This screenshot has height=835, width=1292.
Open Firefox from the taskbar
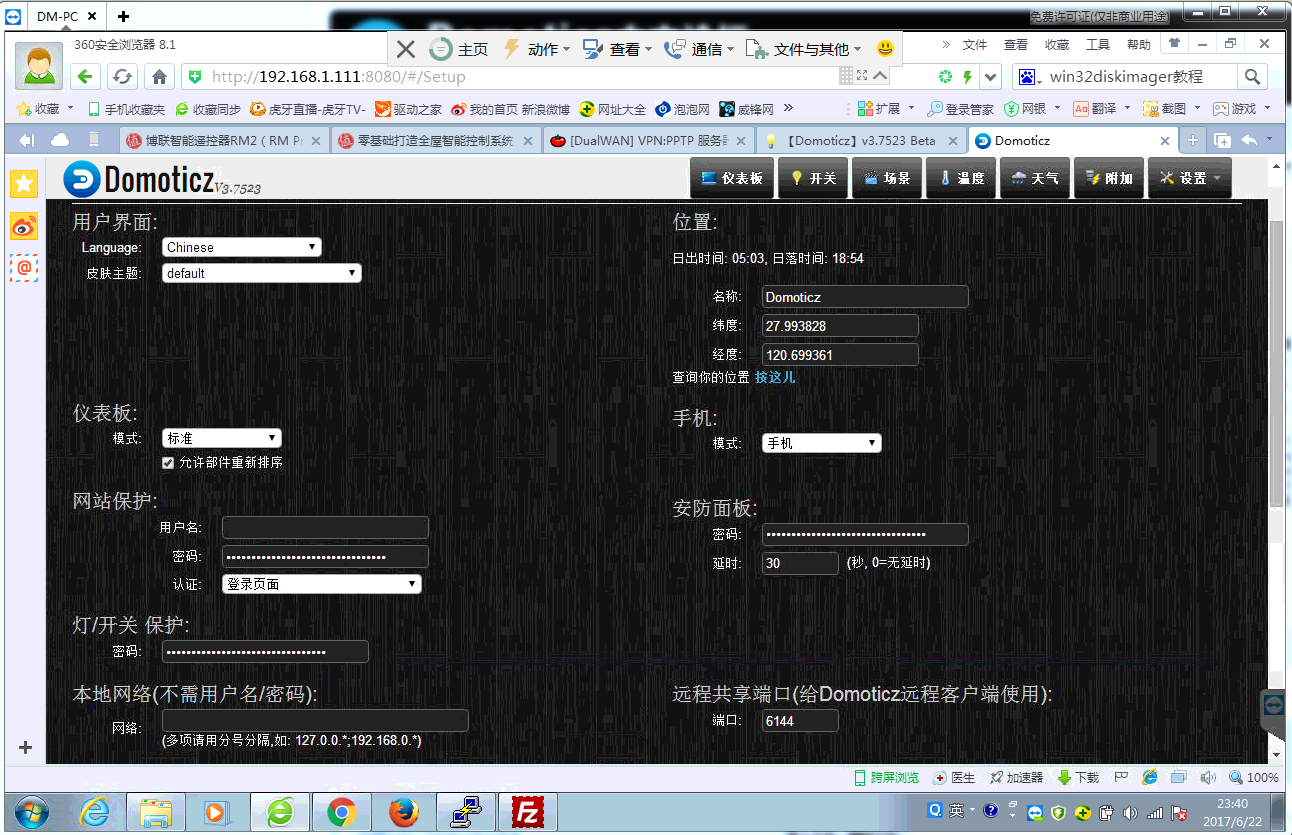tap(403, 812)
